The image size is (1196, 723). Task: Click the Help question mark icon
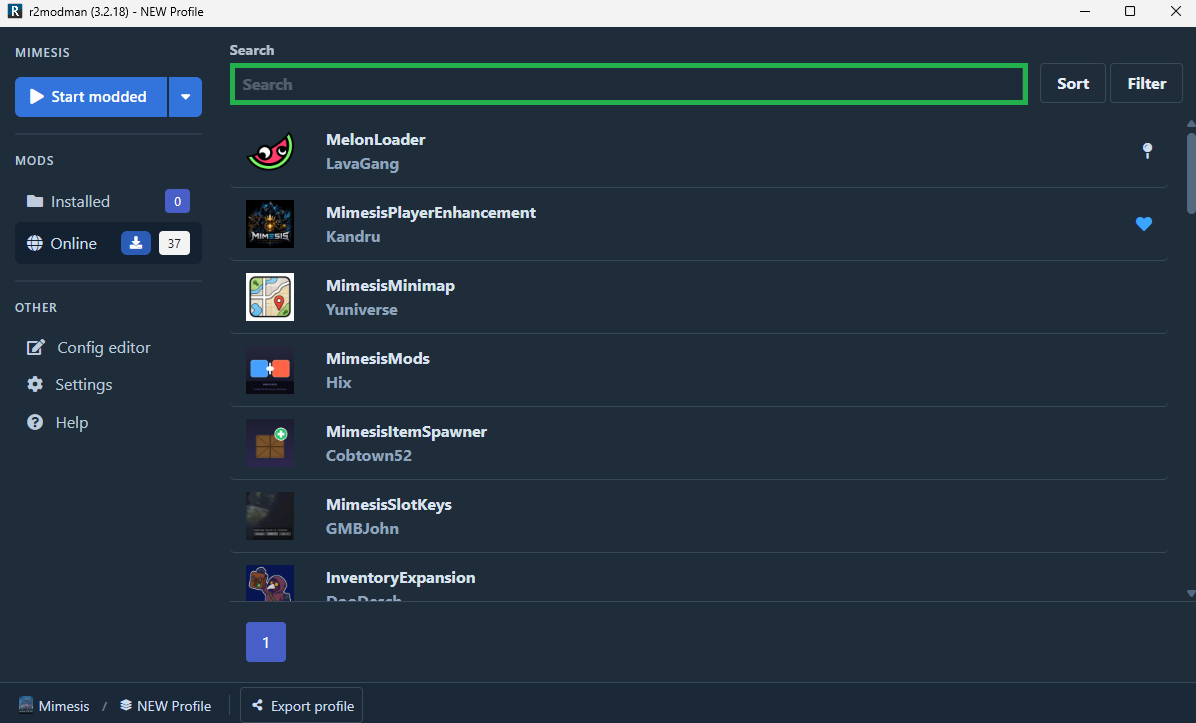point(35,423)
